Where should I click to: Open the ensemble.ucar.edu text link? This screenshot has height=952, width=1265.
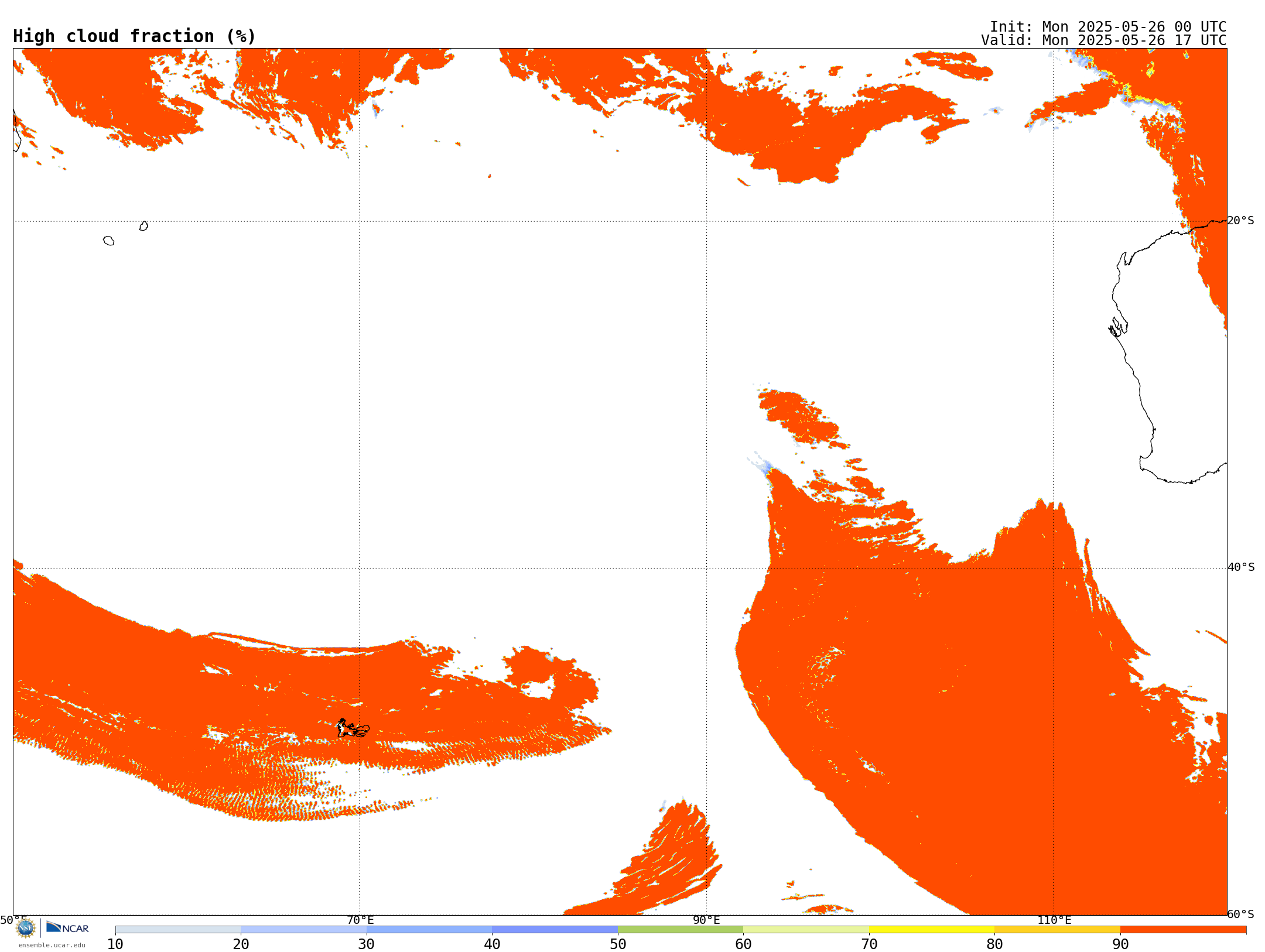[52, 945]
